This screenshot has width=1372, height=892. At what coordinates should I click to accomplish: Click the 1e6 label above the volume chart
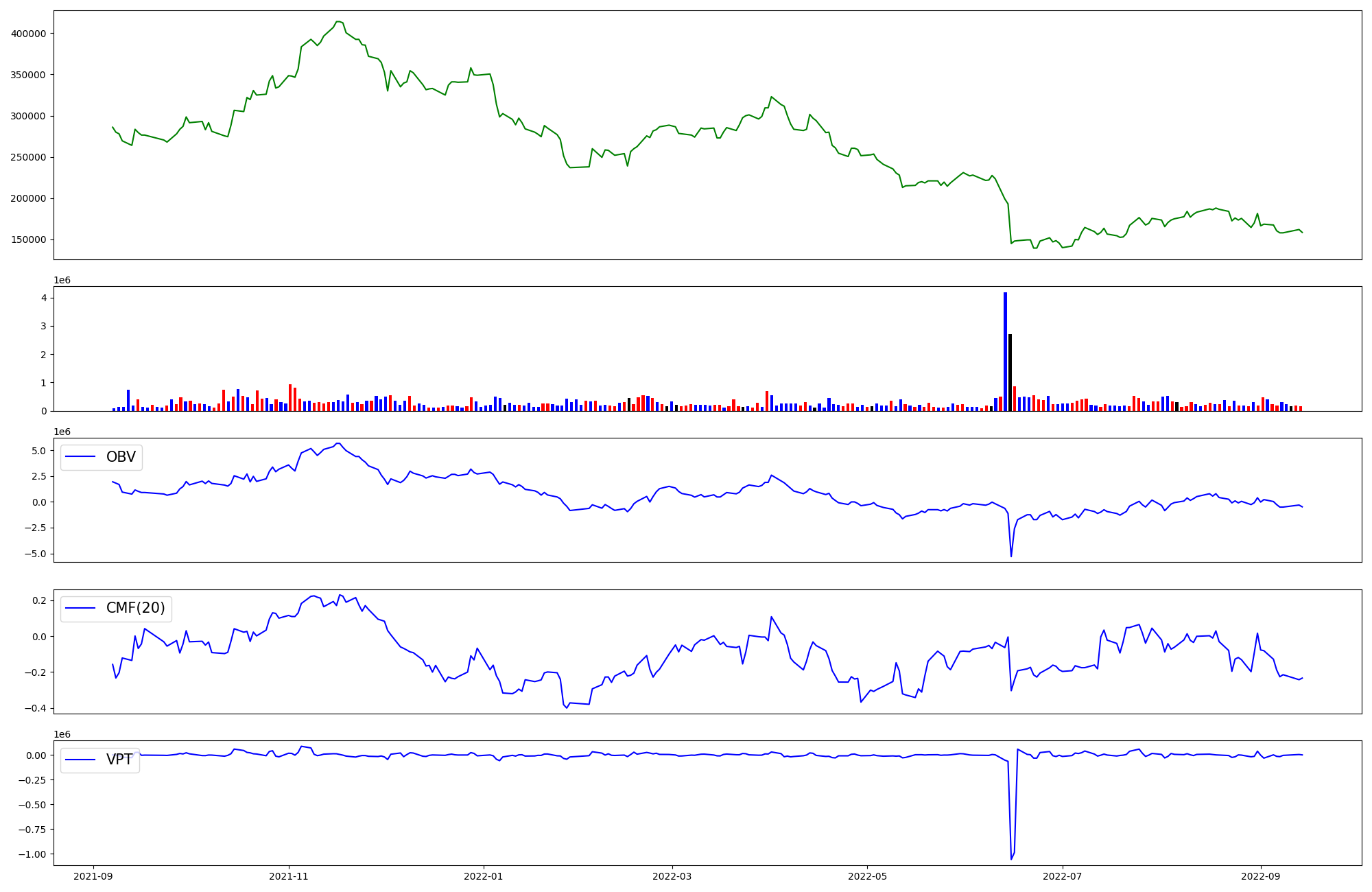click(x=62, y=281)
